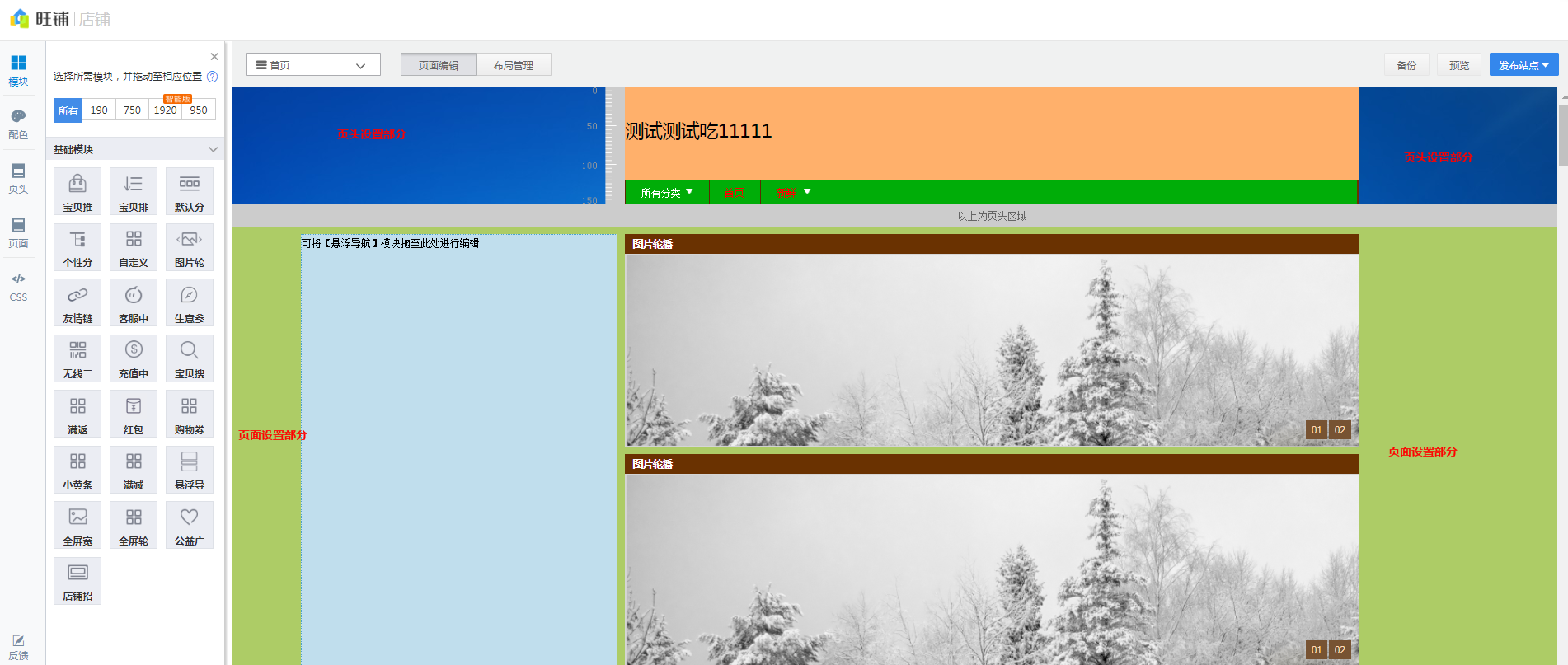This screenshot has width=1568, height=665.
Task: Close the module selection panel
Action: 214,57
